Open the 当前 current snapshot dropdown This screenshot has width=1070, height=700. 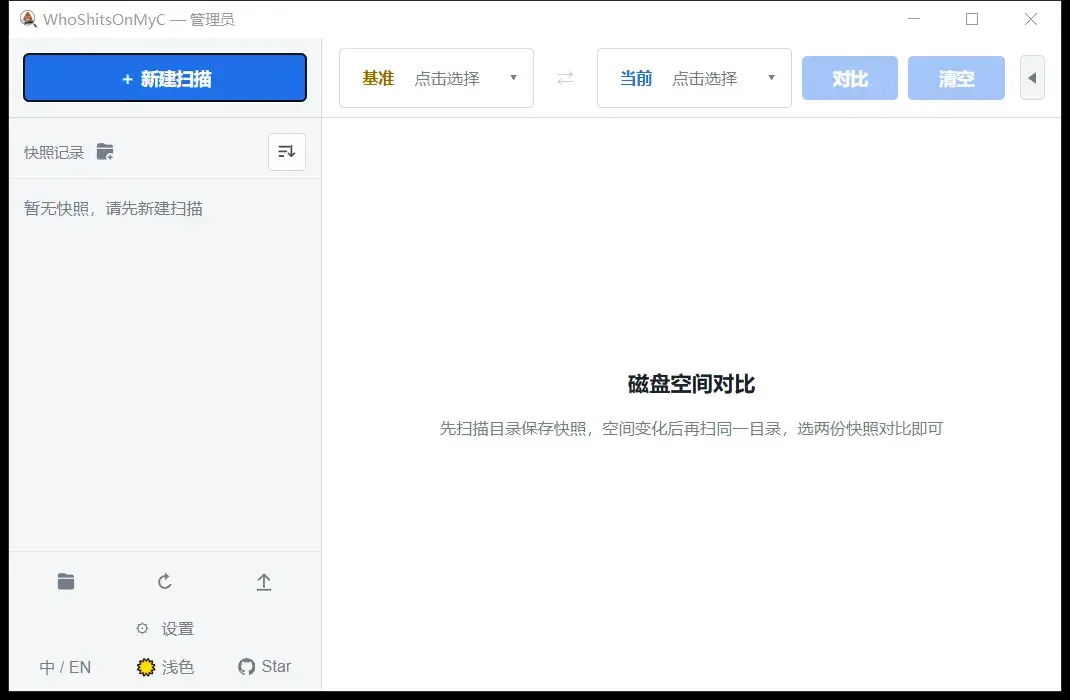click(x=694, y=78)
